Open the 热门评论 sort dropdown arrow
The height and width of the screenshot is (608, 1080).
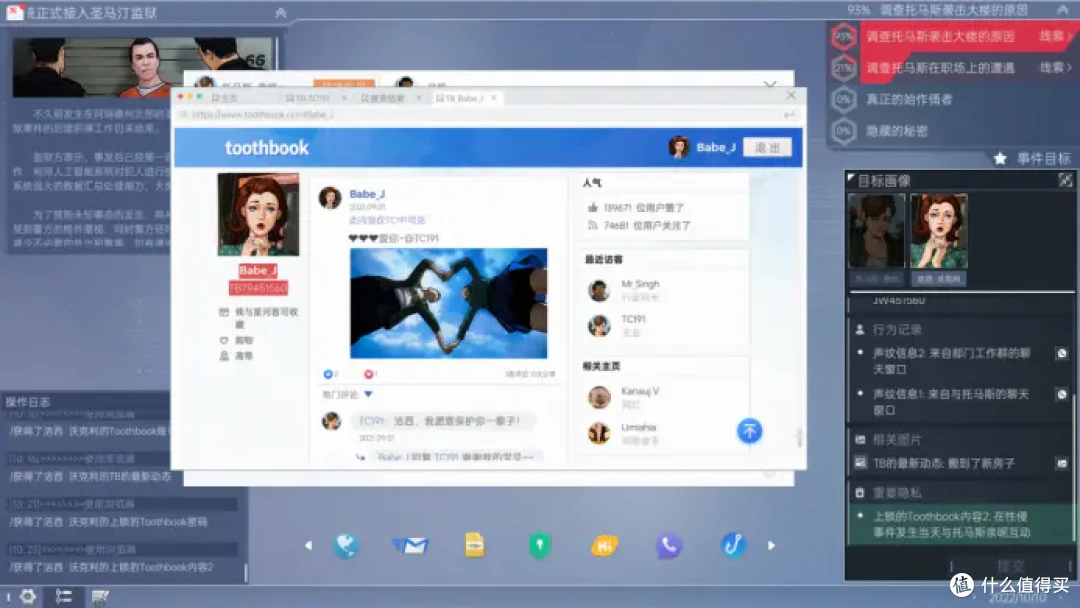368,395
